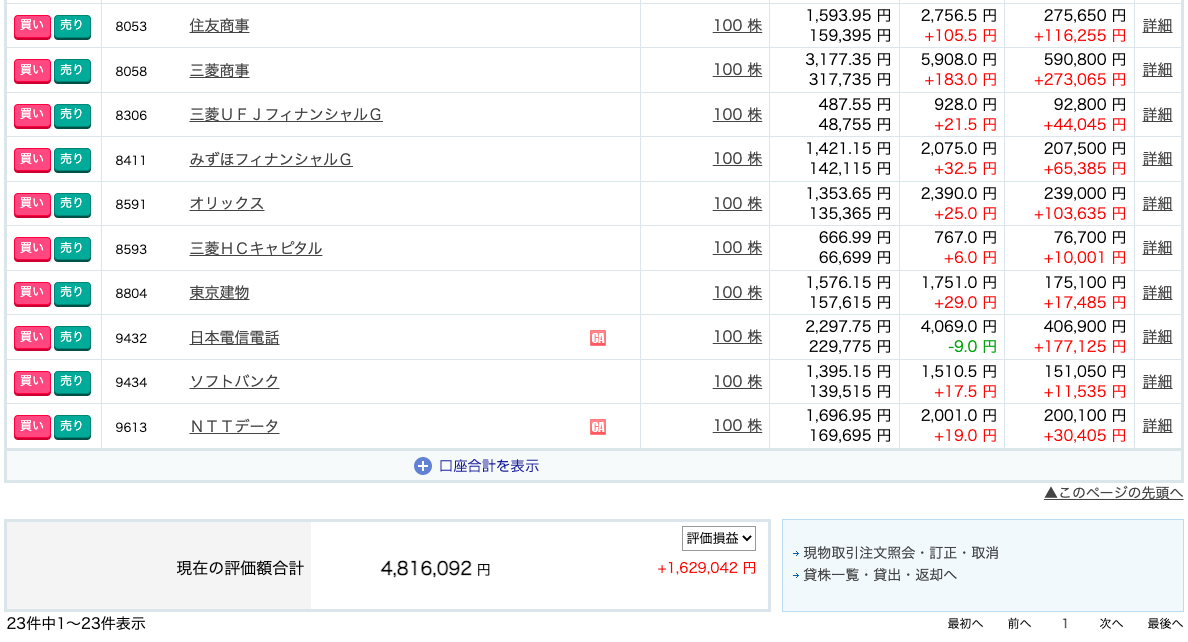The height and width of the screenshot is (642, 1188).
Task: View 詳細 for 日本電信電話
Action: 1157,337
